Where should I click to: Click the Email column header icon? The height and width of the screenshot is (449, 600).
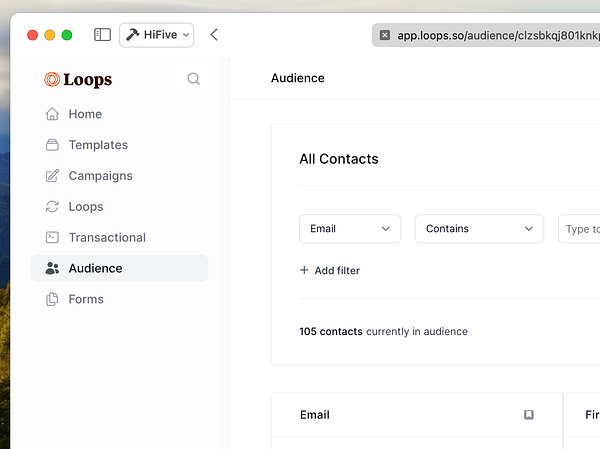[x=529, y=415]
